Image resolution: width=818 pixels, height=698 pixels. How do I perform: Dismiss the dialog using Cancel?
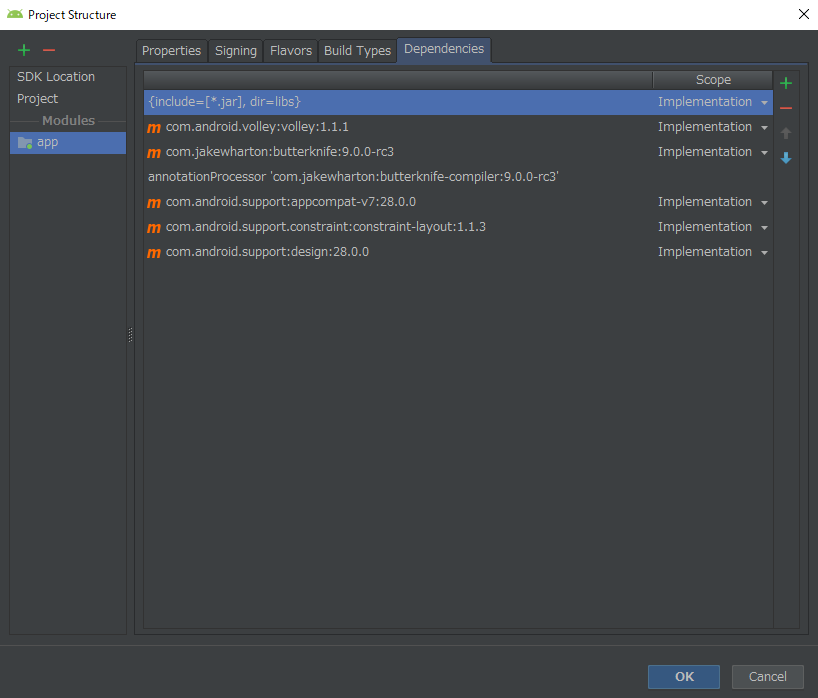767,676
